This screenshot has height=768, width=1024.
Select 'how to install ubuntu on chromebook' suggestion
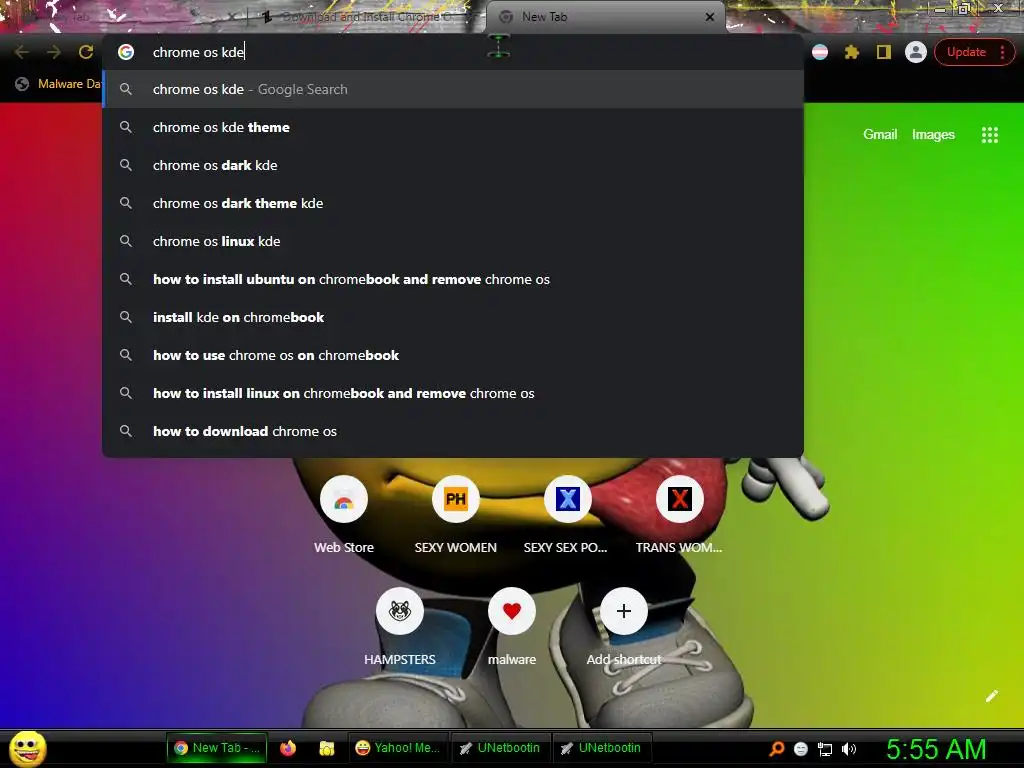(453, 279)
